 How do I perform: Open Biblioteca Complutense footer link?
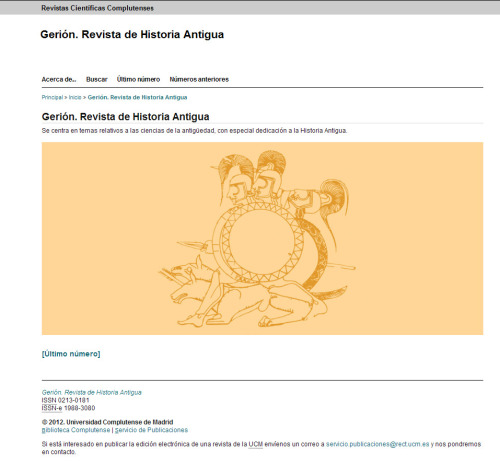coord(76,430)
